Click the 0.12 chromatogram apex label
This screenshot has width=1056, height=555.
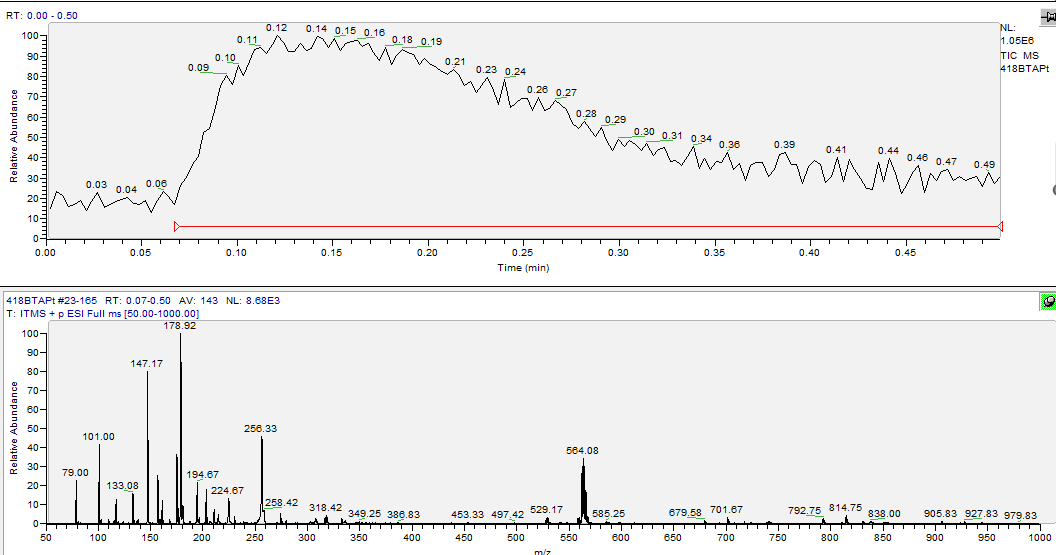pos(276,27)
